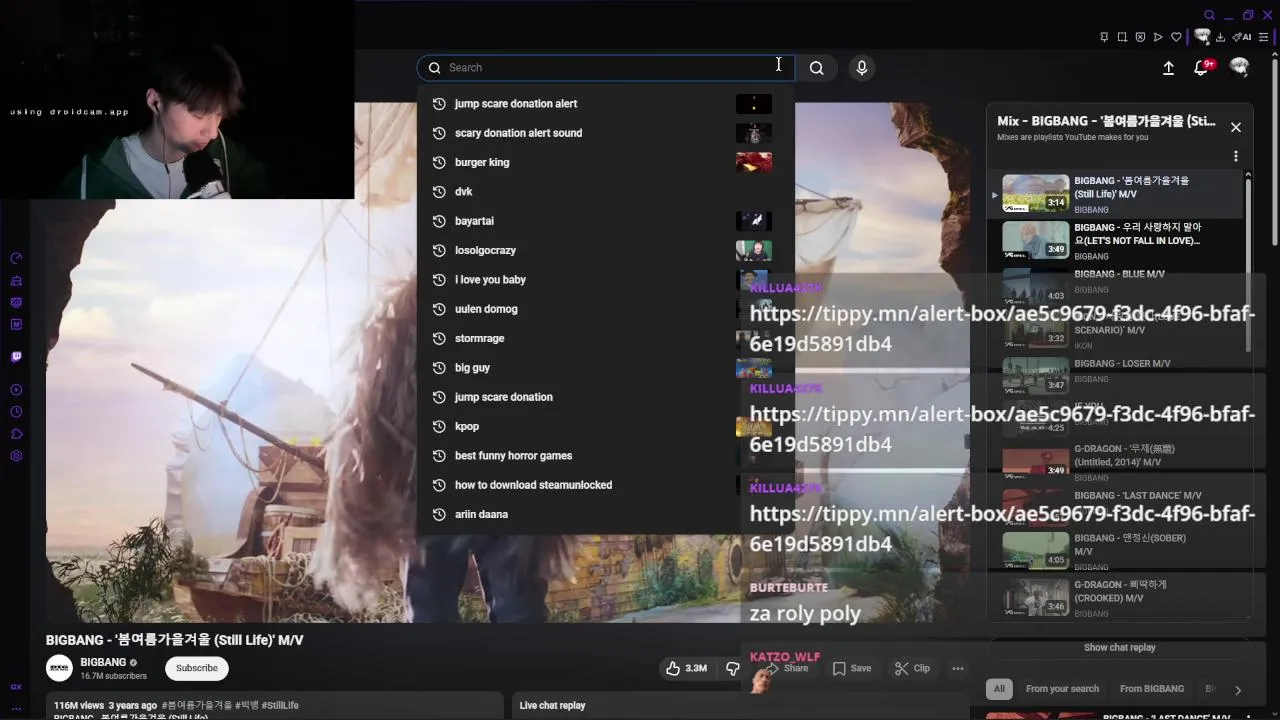Screen dimensions: 1280x720
Task: Select the 'stormrage' suggestion
Action: coord(606,338)
